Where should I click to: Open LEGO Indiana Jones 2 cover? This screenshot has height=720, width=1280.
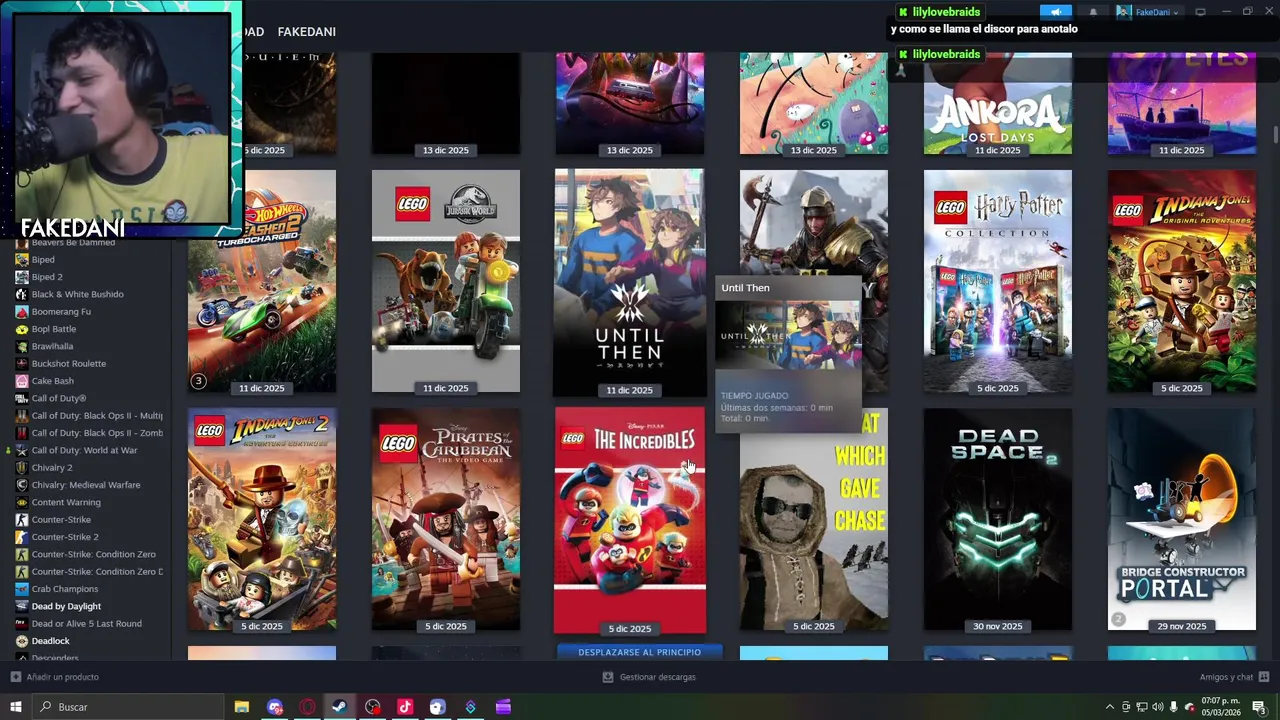[x=262, y=519]
